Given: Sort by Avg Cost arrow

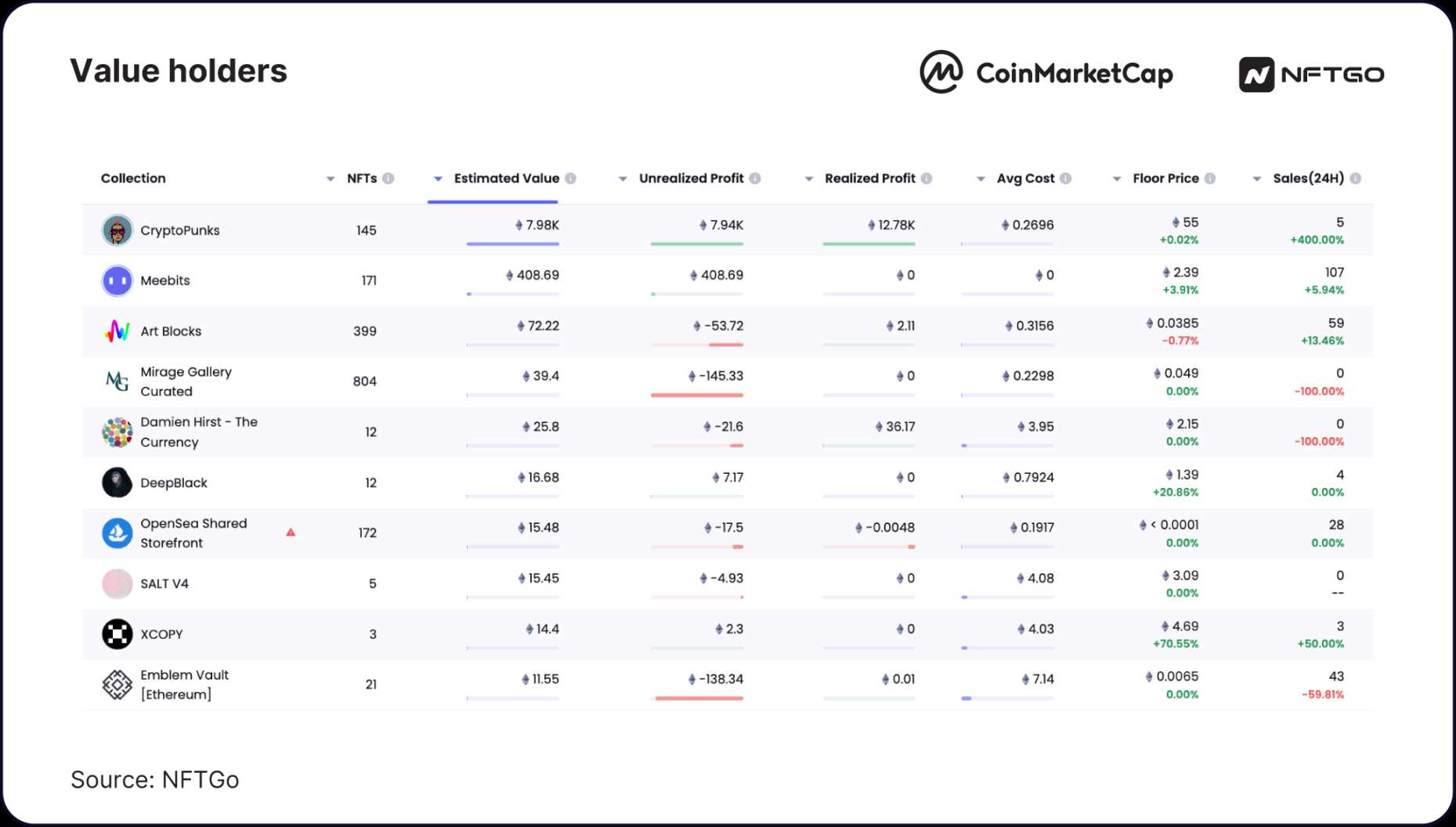Looking at the screenshot, I should tap(981, 179).
